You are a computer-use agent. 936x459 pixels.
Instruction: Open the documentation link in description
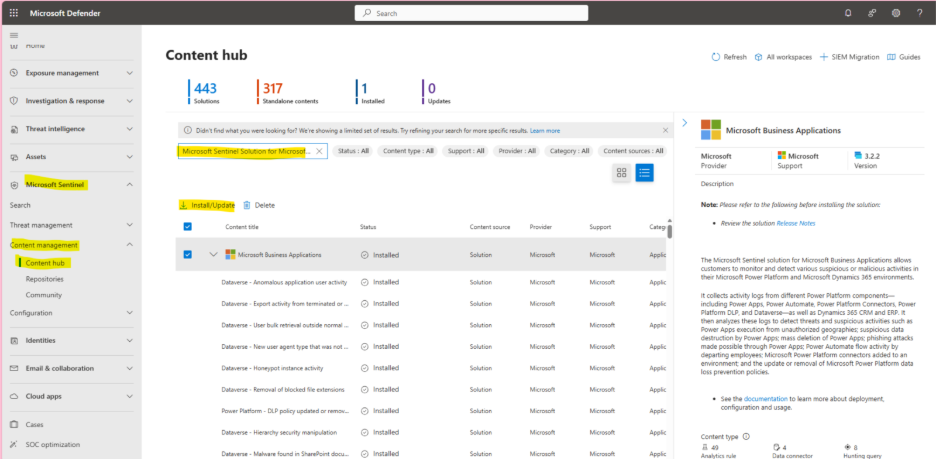(766, 398)
